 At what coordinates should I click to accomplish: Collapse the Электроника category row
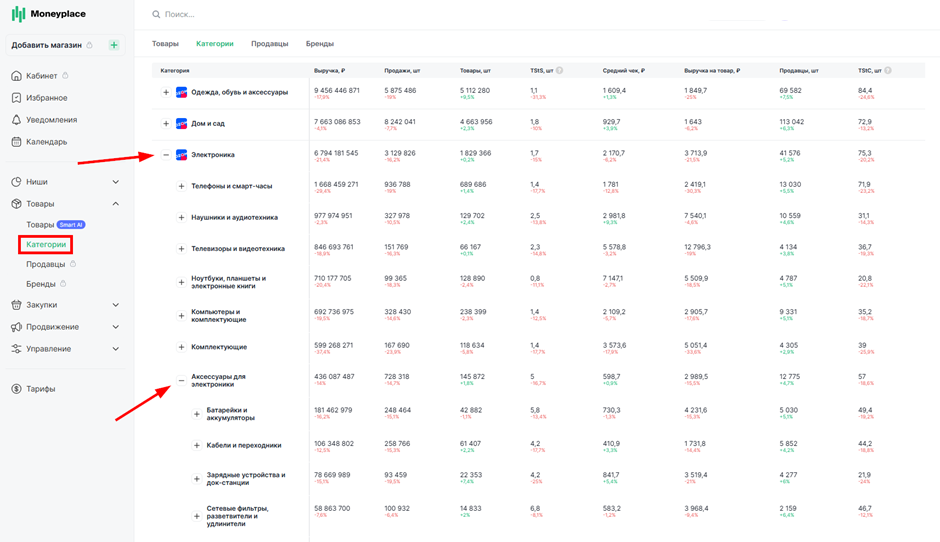point(166,155)
